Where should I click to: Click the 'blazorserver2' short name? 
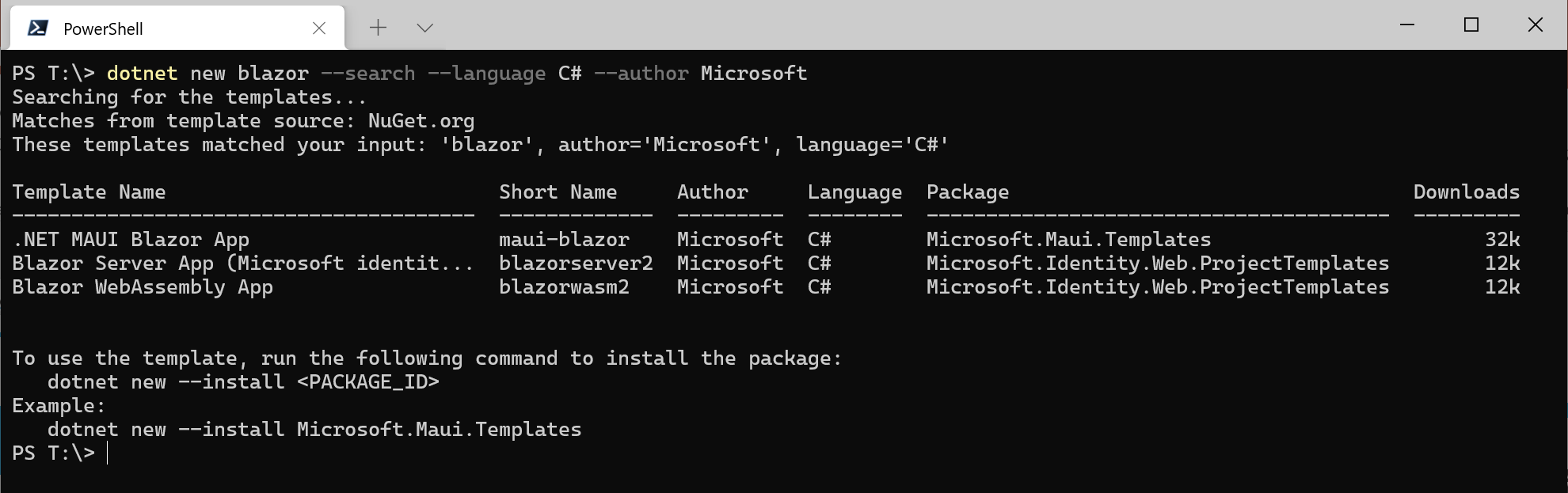[x=576, y=264]
